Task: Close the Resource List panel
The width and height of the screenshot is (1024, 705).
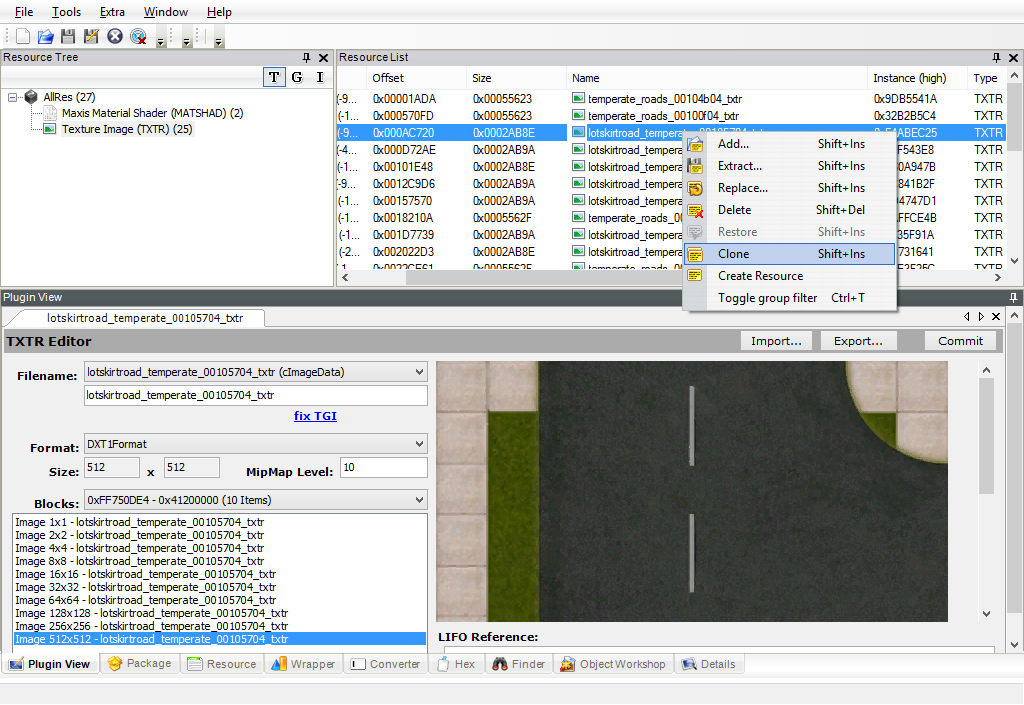Action: [x=1013, y=57]
